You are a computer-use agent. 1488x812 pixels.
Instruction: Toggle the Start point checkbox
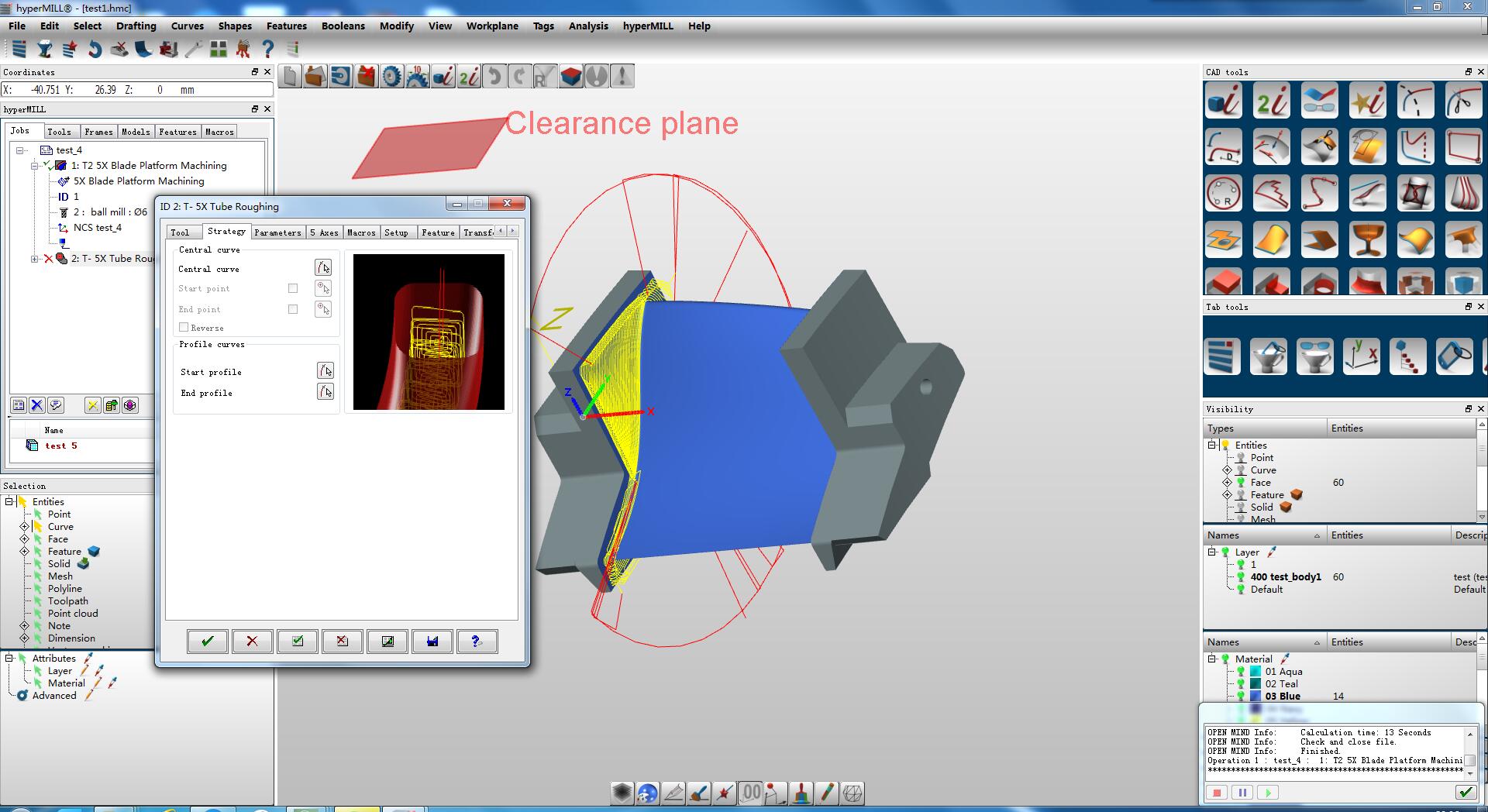pos(293,288)
